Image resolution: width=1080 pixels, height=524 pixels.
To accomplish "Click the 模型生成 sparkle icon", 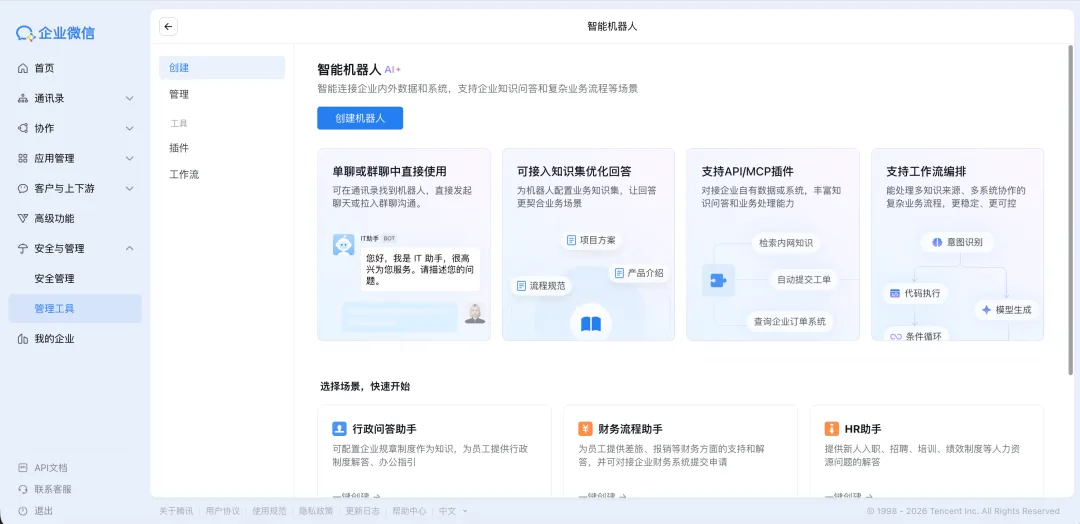I will tap(986, 310).
